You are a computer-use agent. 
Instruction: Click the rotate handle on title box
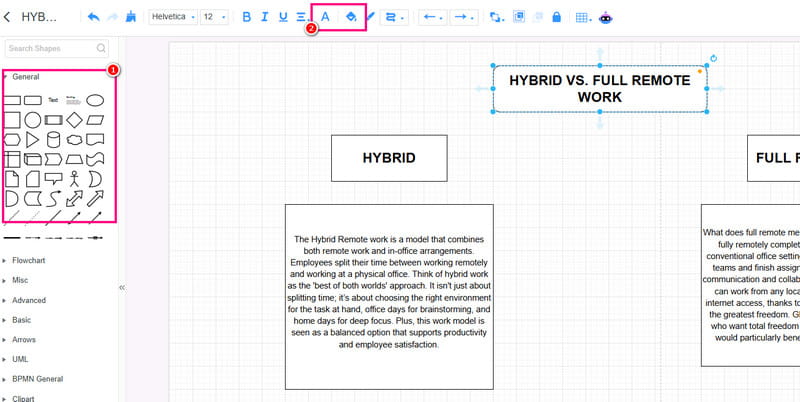click(713, 58)
